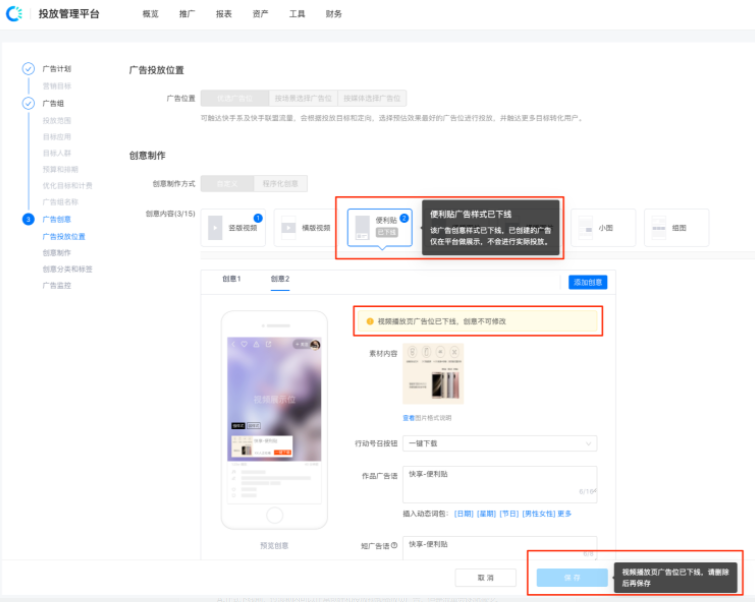Select the 竖版视频 creative card
The image size is (755, 602).
click(233, 228)
